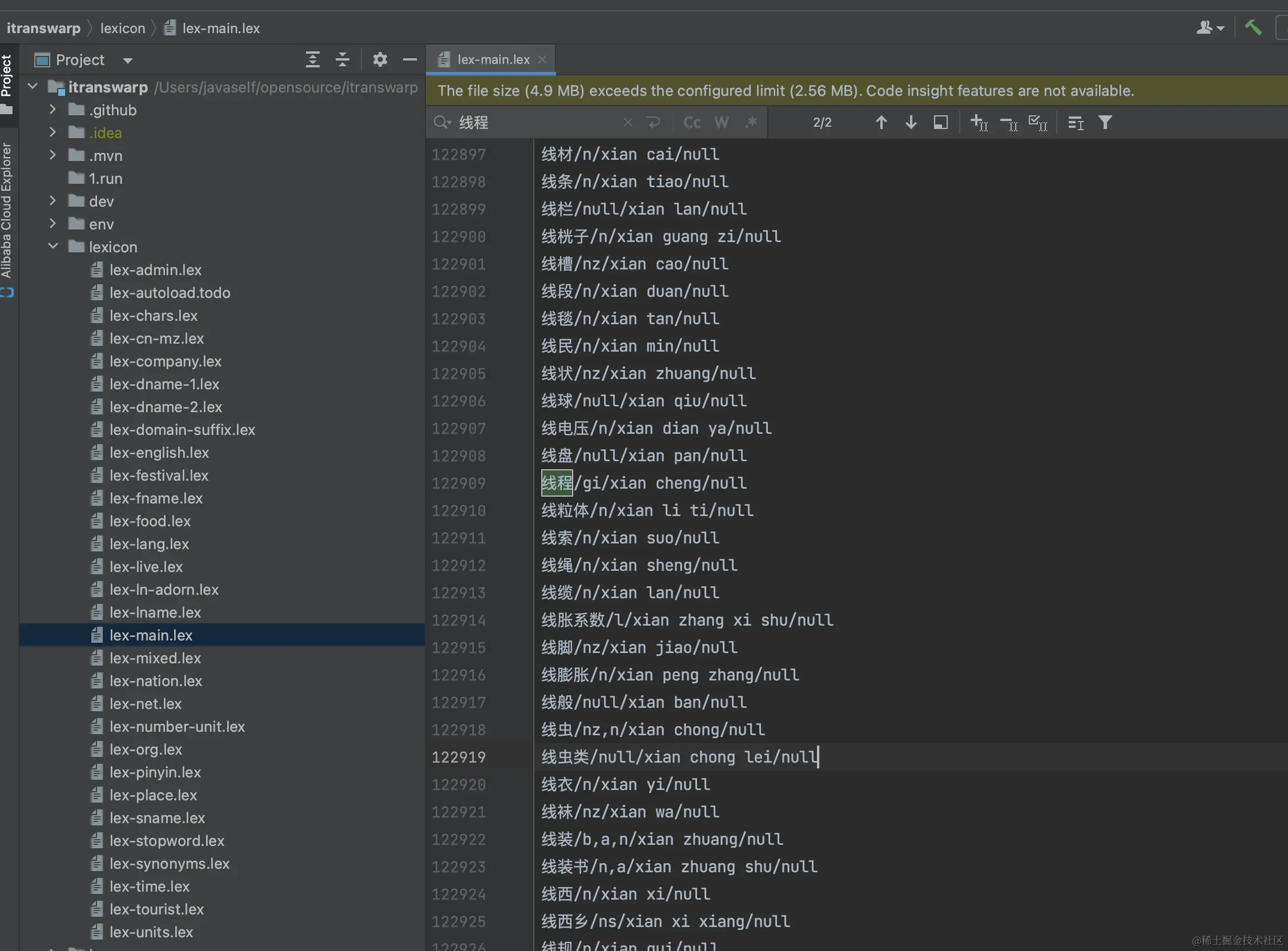1288x951 pixels.
Task: Expand the .github folder
Action: tap(53, 110)
